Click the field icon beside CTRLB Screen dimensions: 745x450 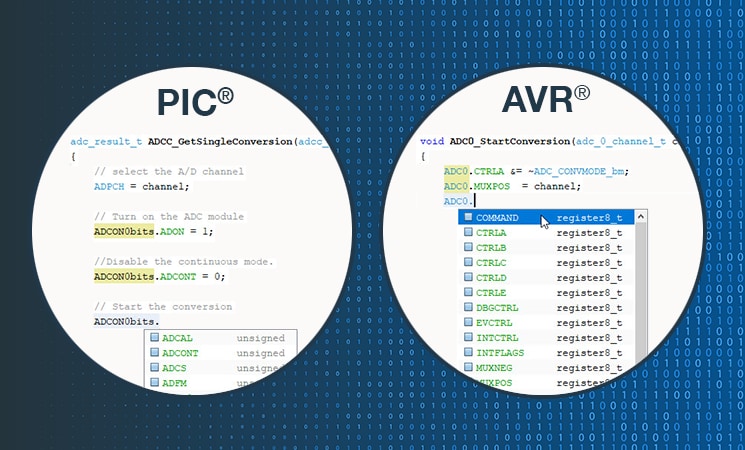(467, 248)
